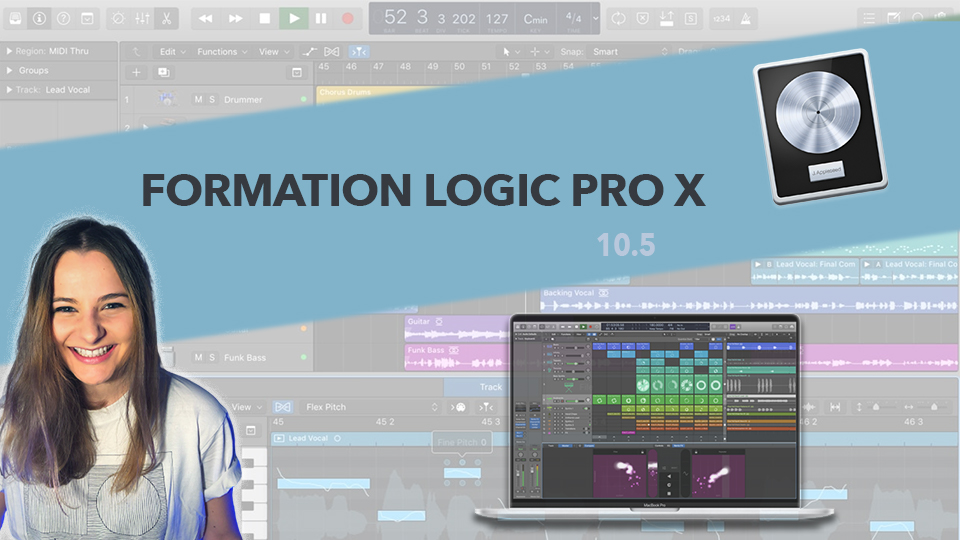The height and width of the screenshot is (540, 960).
Task: Click the bar position 52 in LCD
Action: [395, 17]
